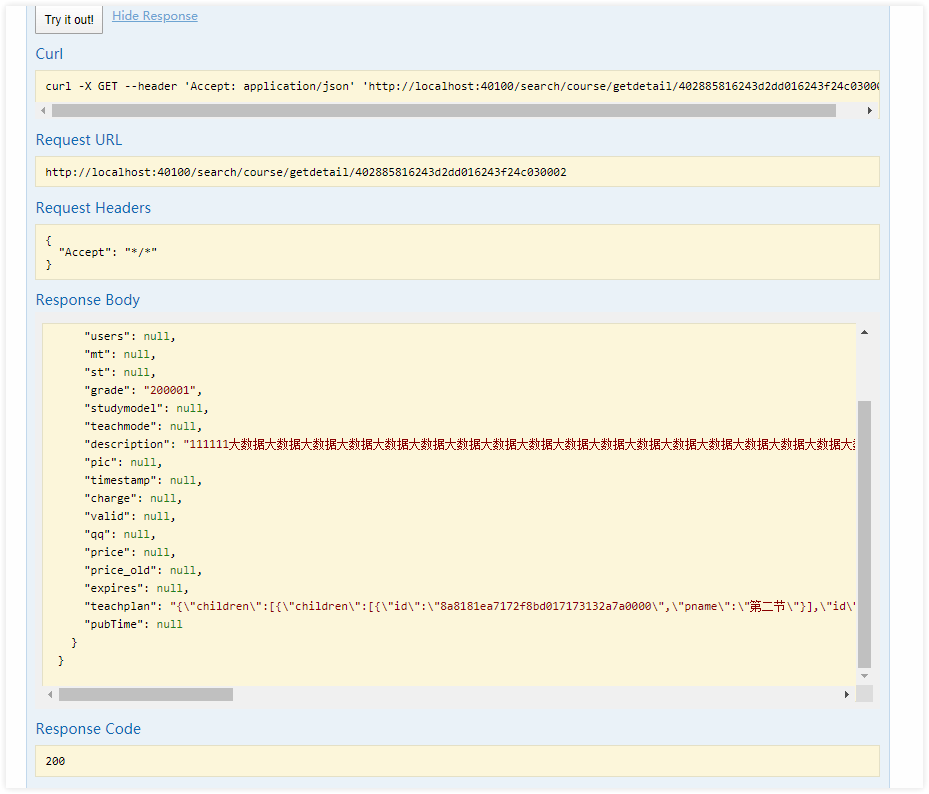Viewport: 929px width, 794px height.
Task: Click the 'Curl' section heading
Action: coord(49,54)
